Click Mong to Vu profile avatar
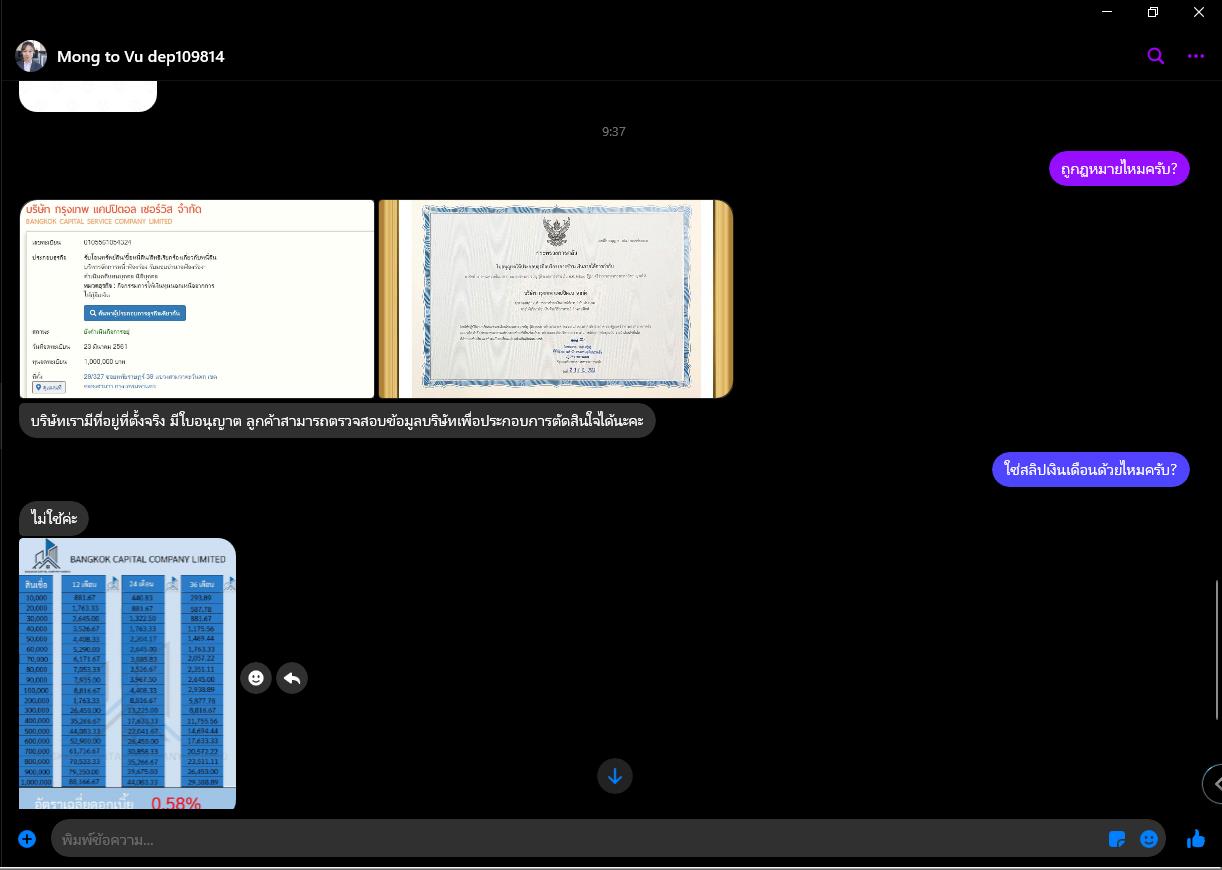The image size is (1222, 870). [31, 56]
